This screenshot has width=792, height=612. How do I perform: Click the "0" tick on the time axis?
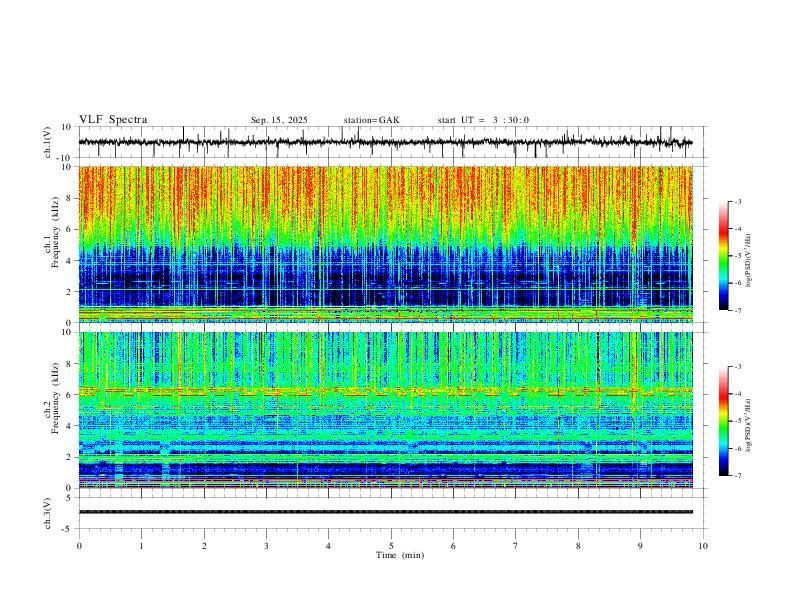(79, 546)
